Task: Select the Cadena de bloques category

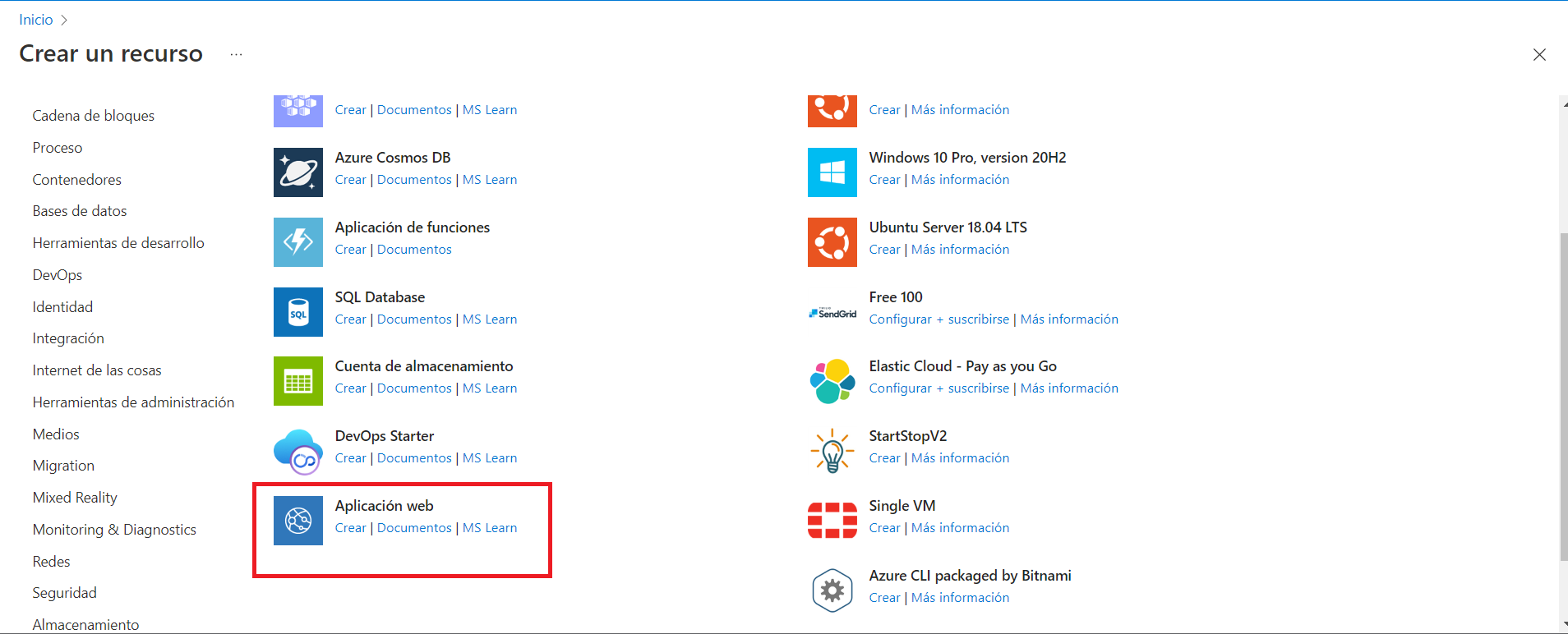Action: (x=94, y=116)
